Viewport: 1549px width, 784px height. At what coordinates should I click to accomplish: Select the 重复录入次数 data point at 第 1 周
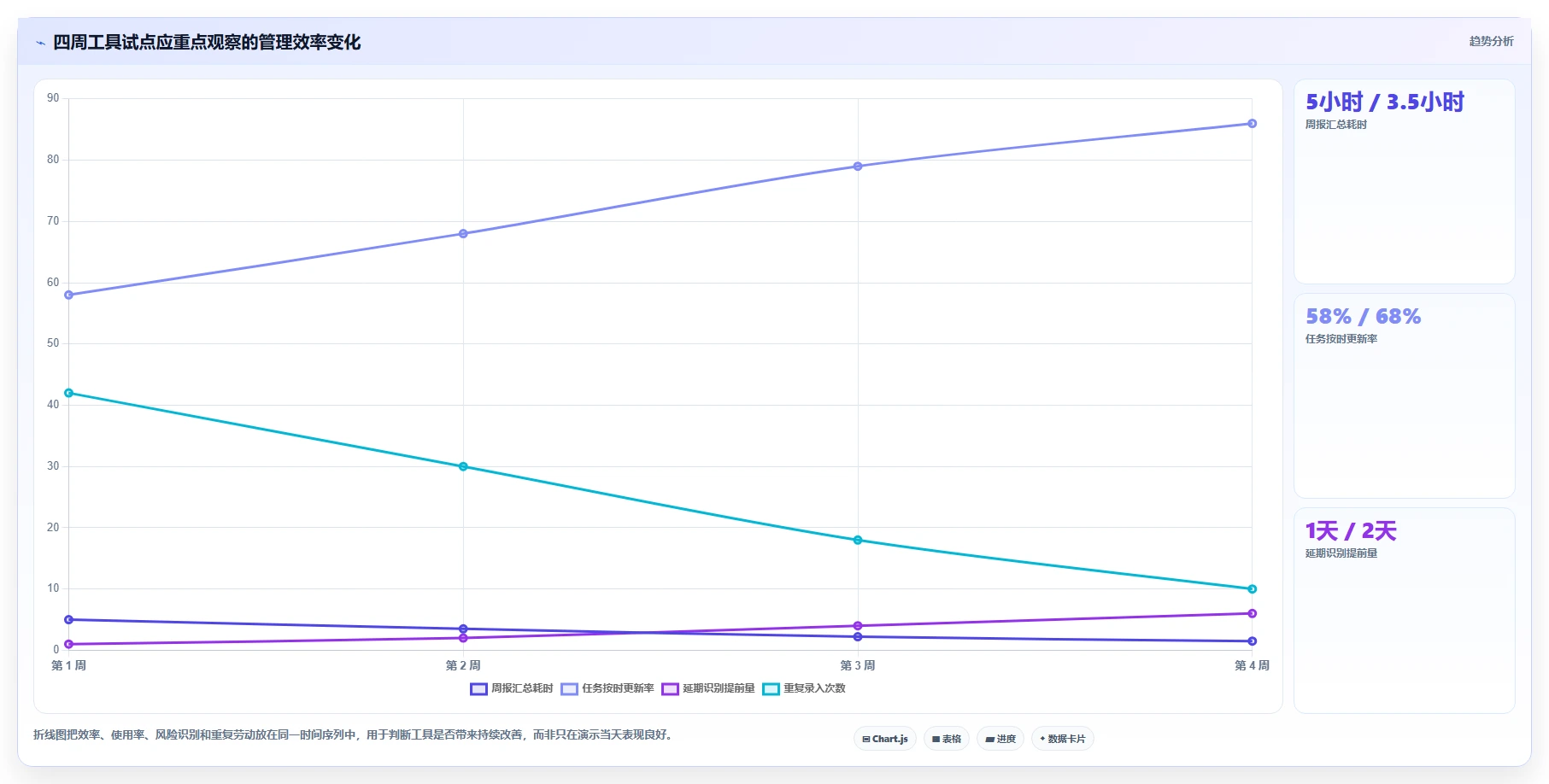(69, 393)
